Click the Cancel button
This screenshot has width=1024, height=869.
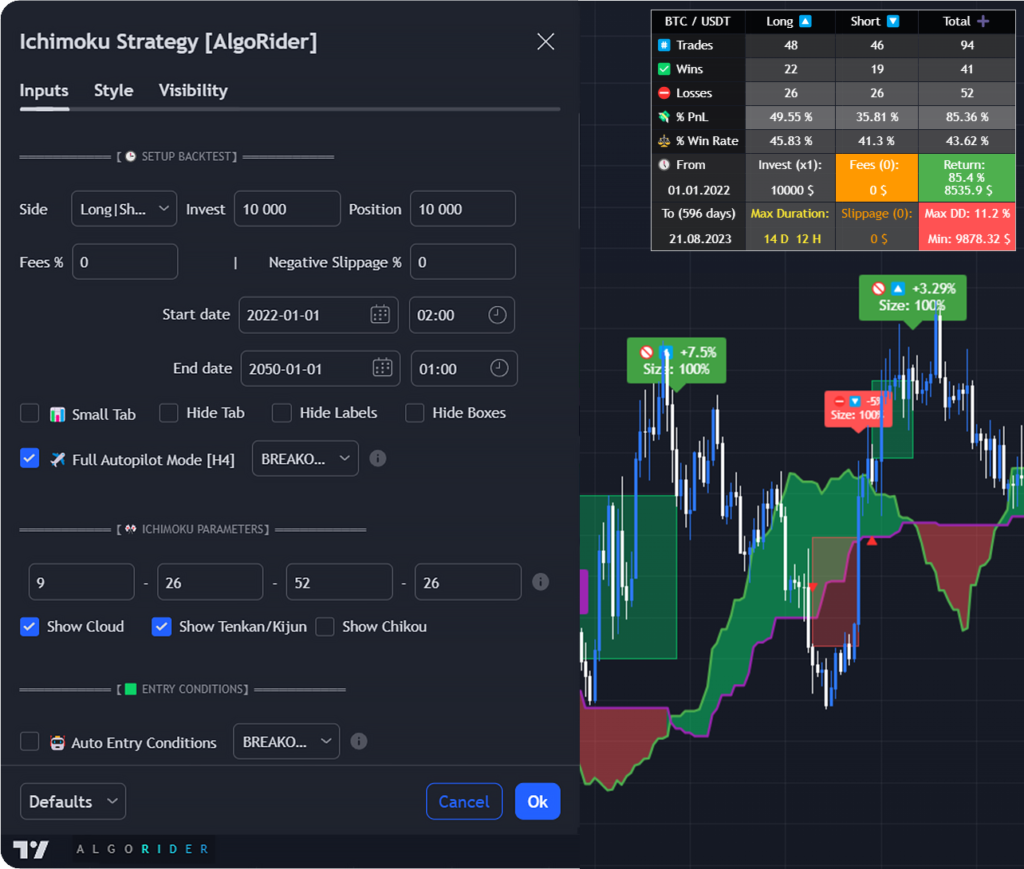pyautogui.click(x=464, y=800)
